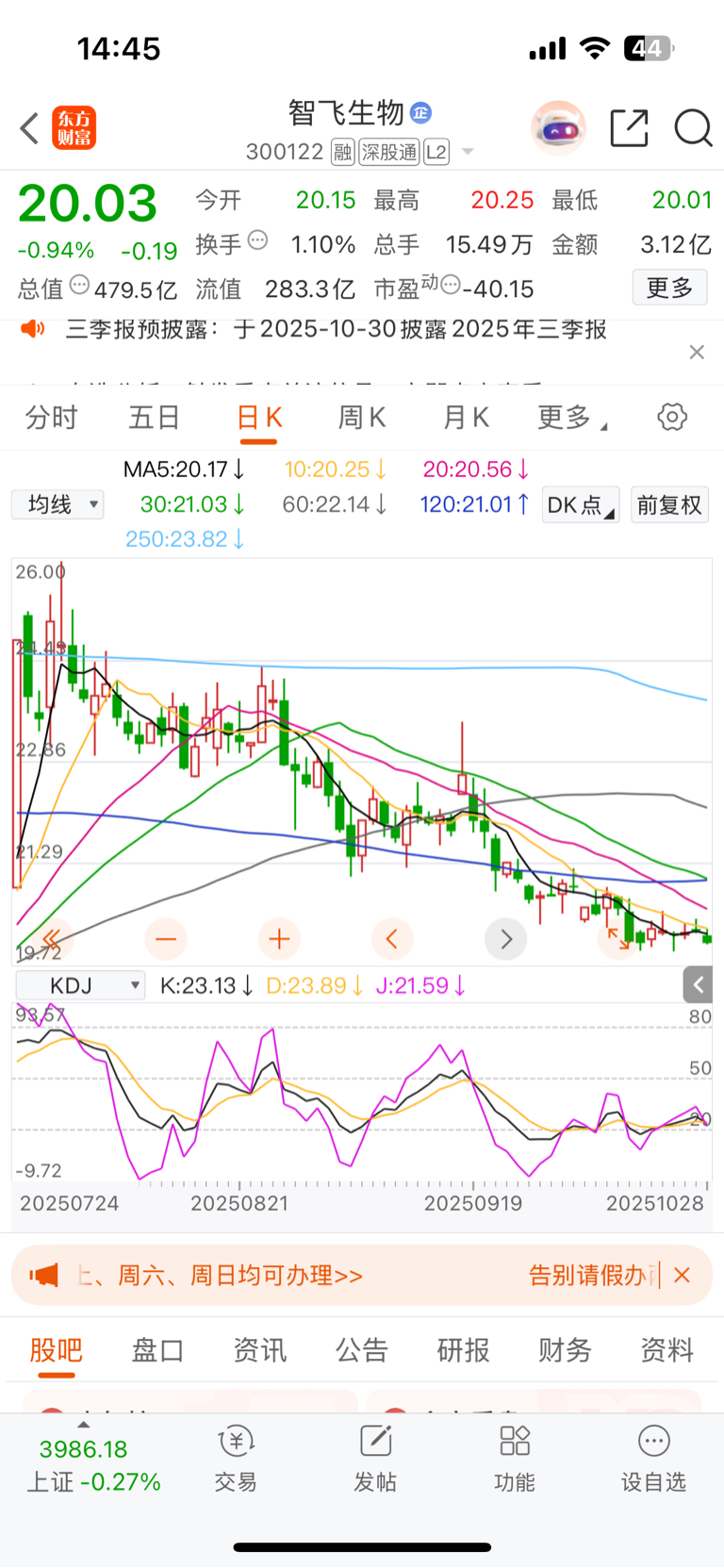
Task: Open KDJ indicator dropdown
Action: [x=81, y=985]
